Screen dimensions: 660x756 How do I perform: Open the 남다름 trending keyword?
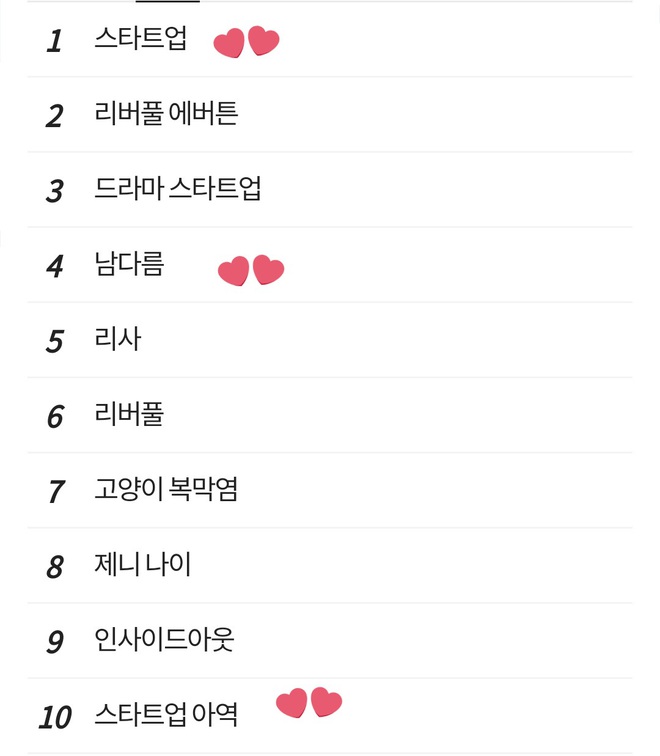[129, 264]
